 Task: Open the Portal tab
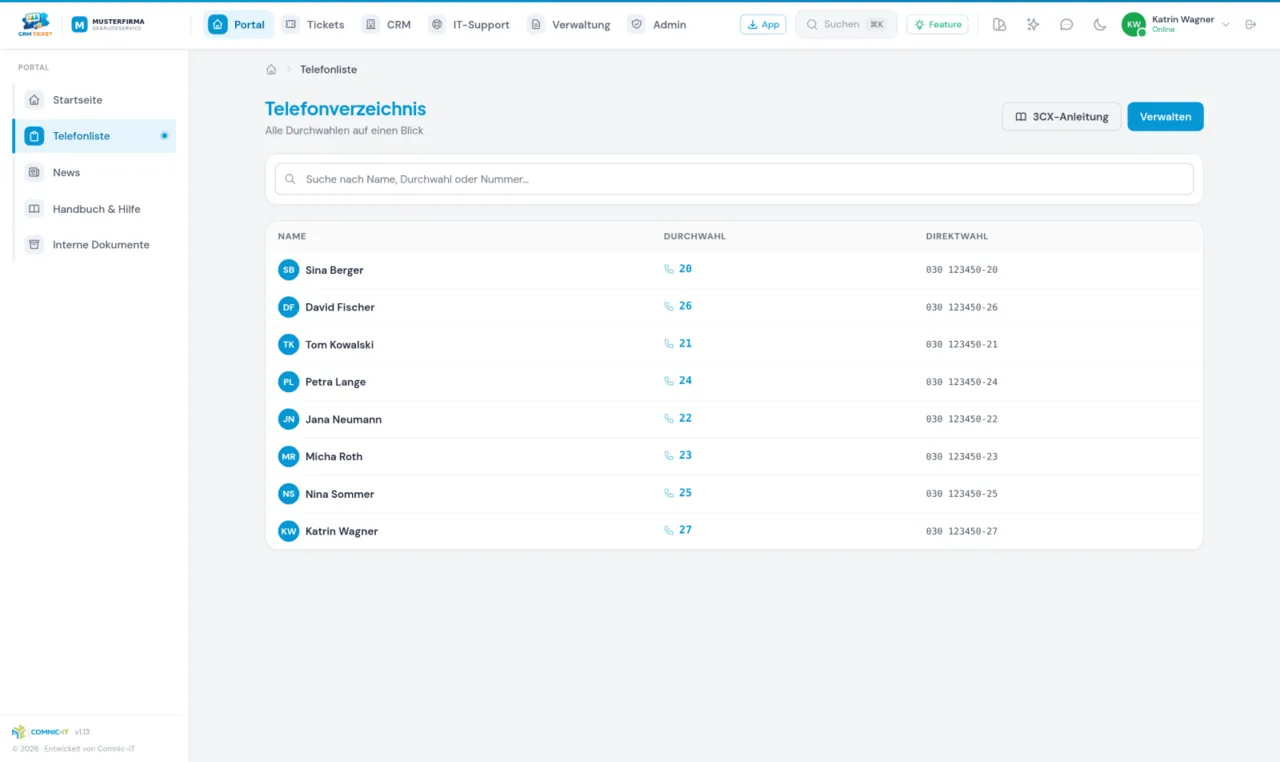[238, 24]
